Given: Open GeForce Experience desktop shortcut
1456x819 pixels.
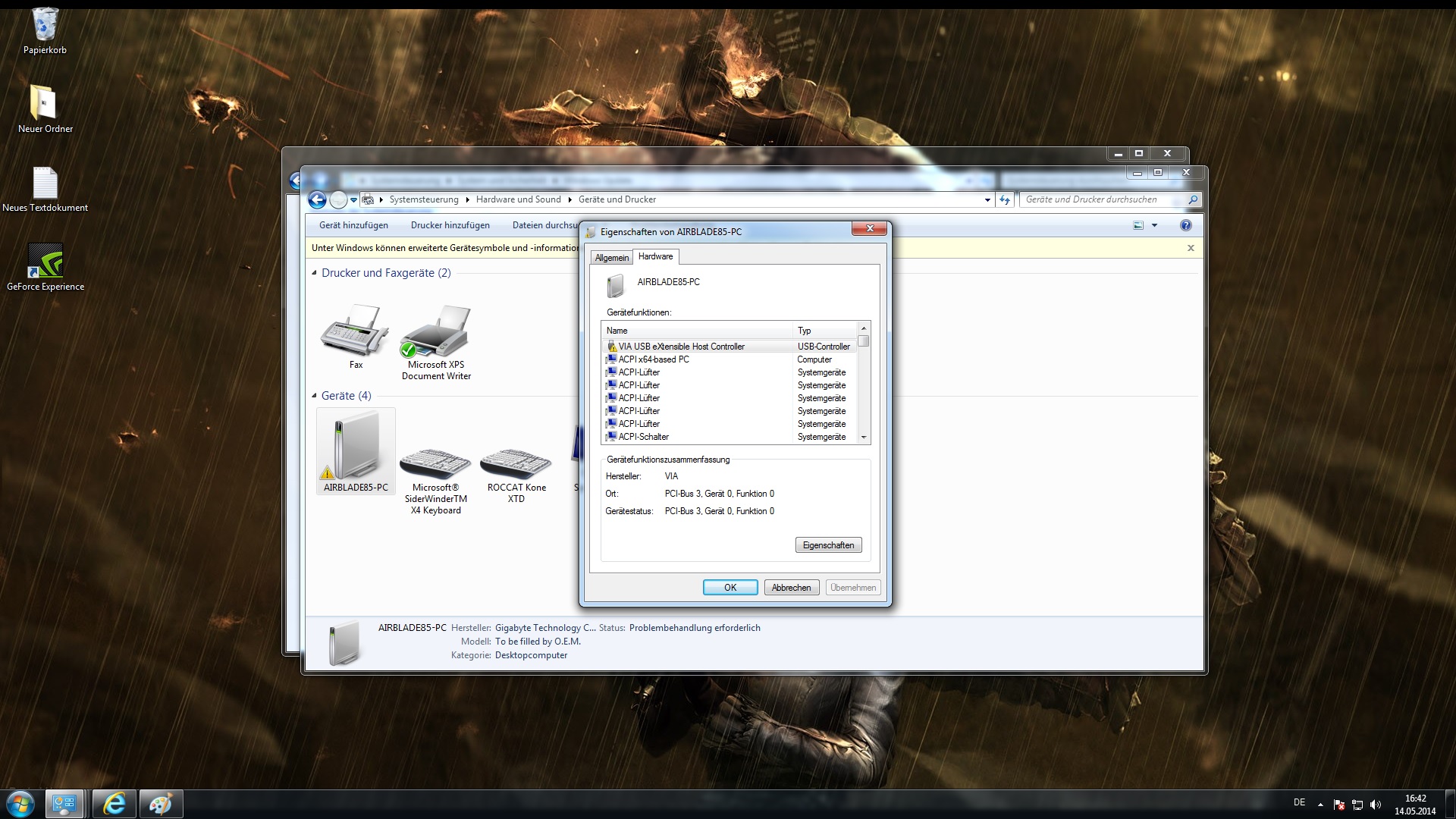Looking at the screenshot, I should (x=45, y=262).
